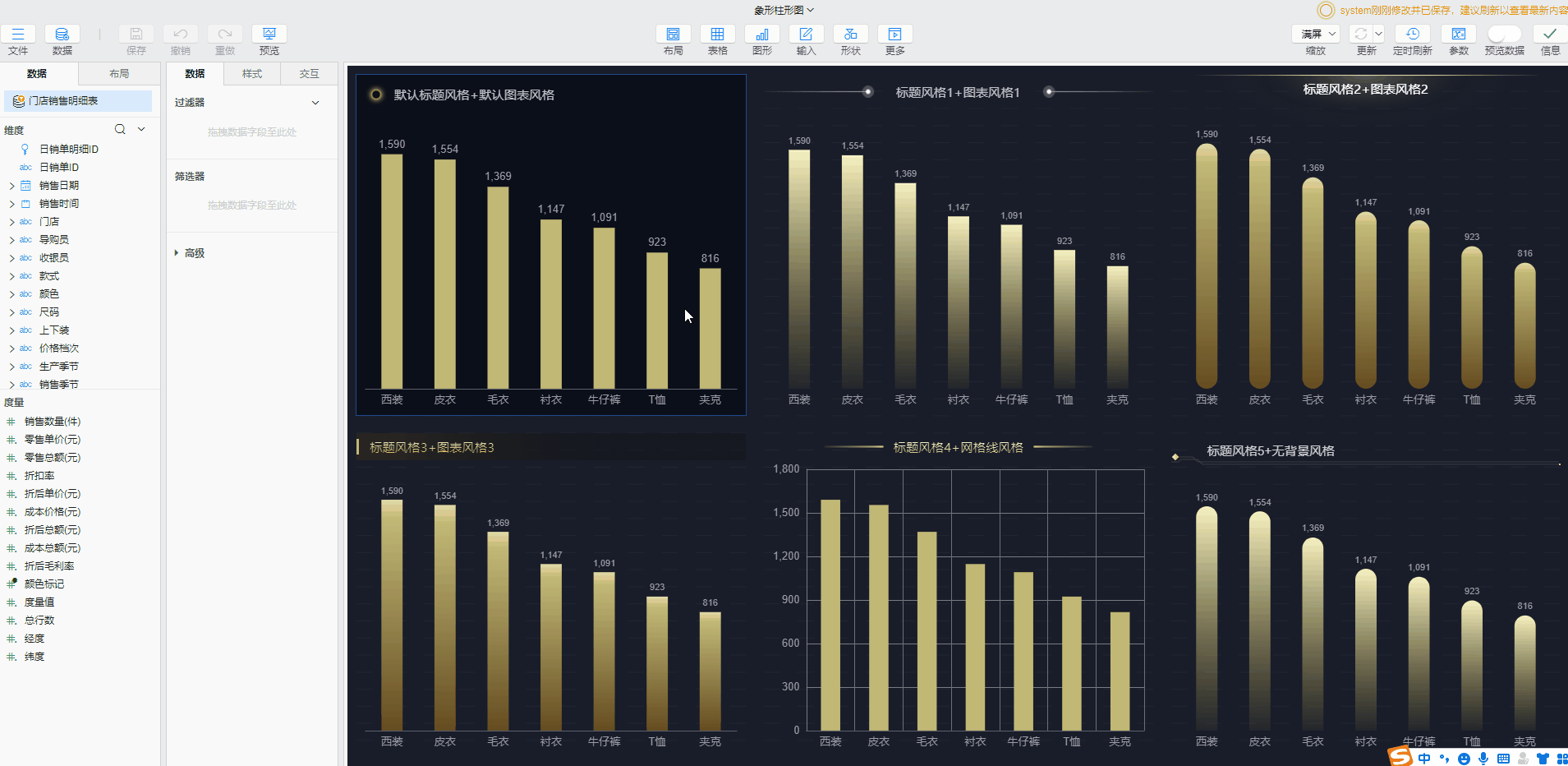Open the 满屏 zoom dropdown

(x=1315, y=35)
